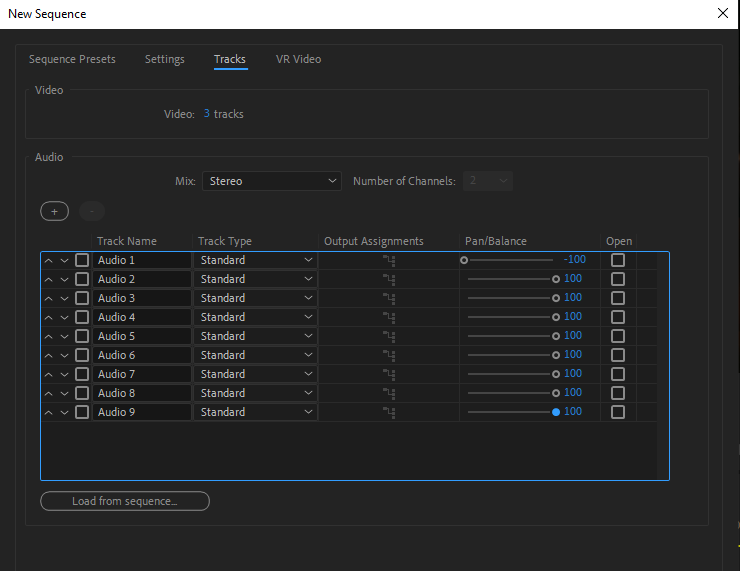Close the New Sequence dialog

[723, 13]
